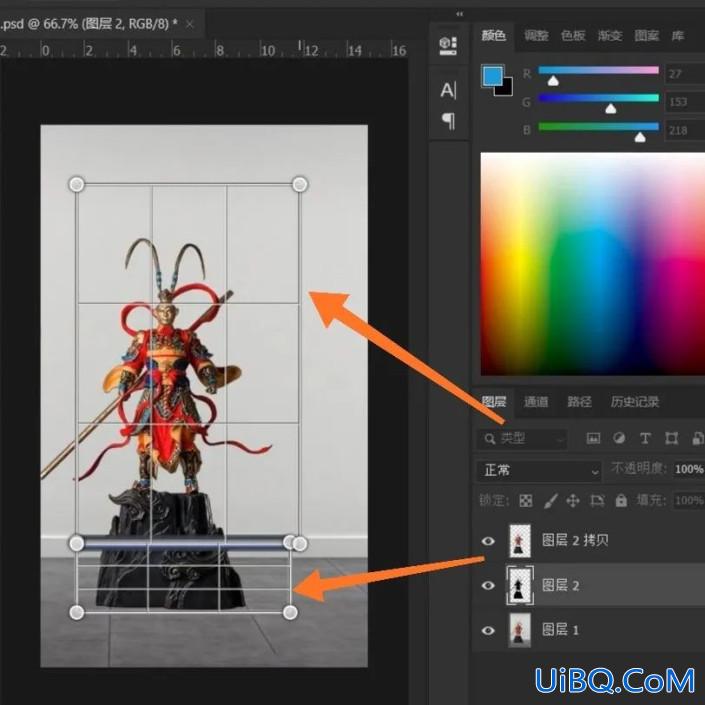Click the type layer filter icon

[645, 438]
